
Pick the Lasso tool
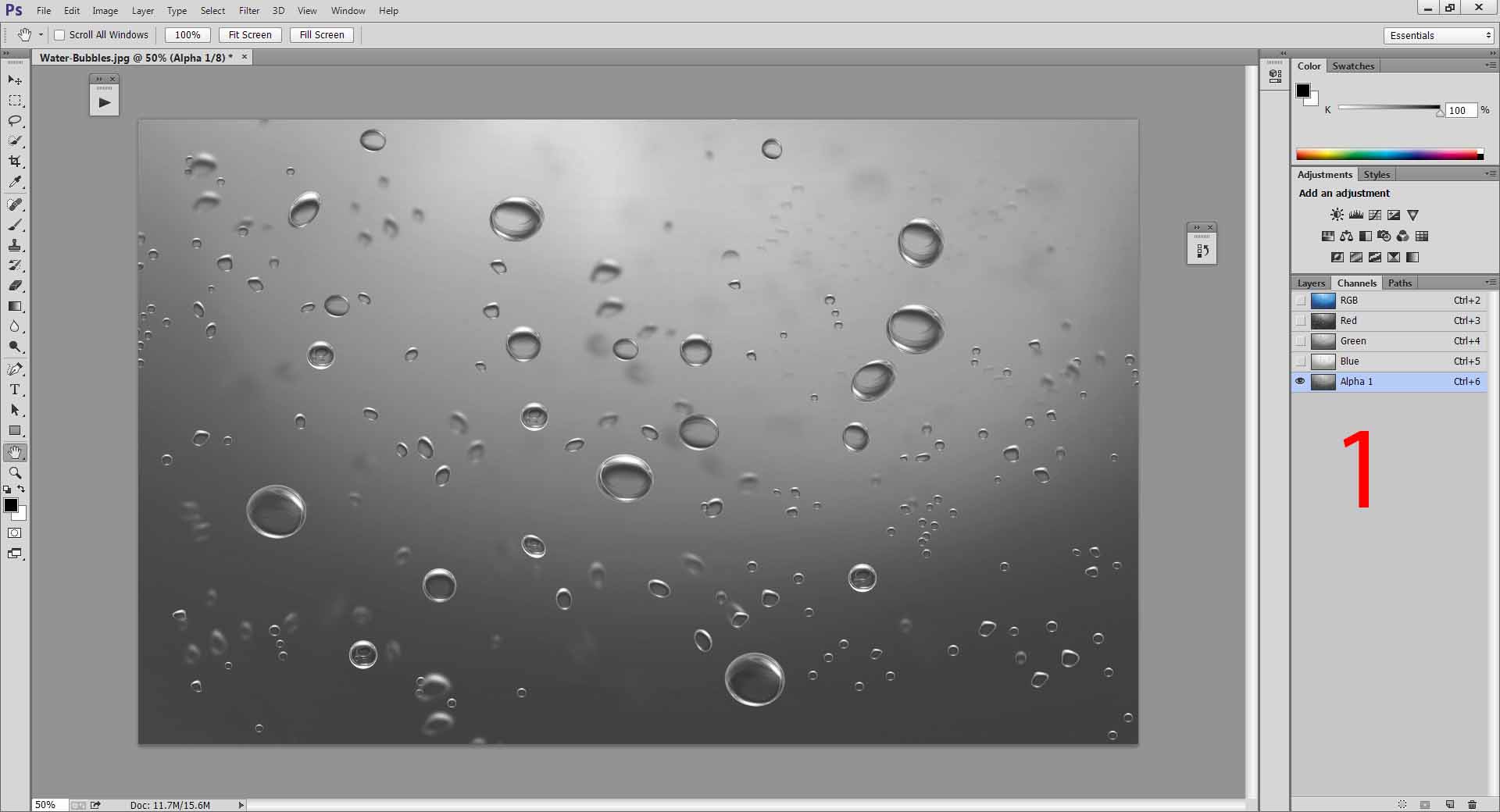(x=15, y=121)
